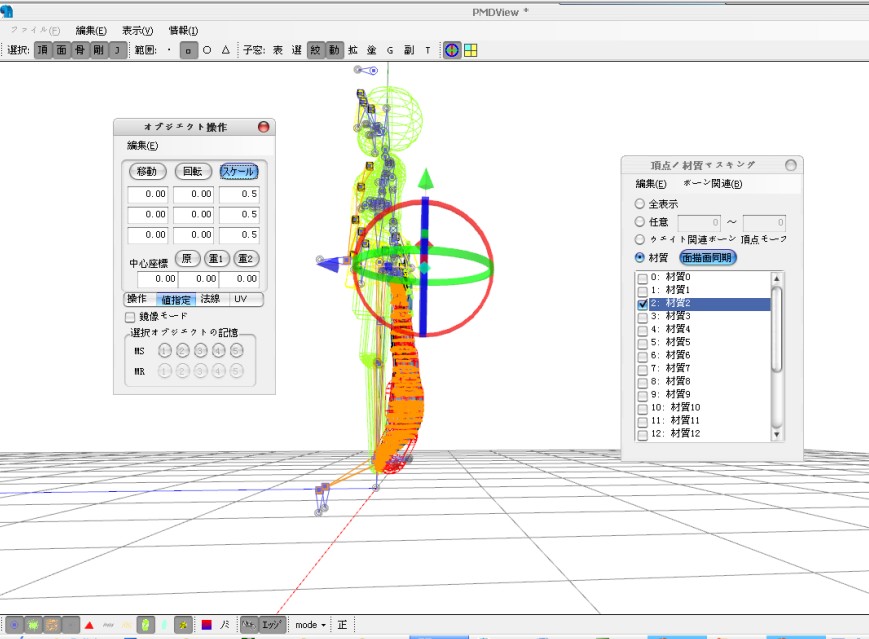Viewport: 869px width, 639px height.
Task: Select the square range-selection shape
Action: click(x=188, y=50)
